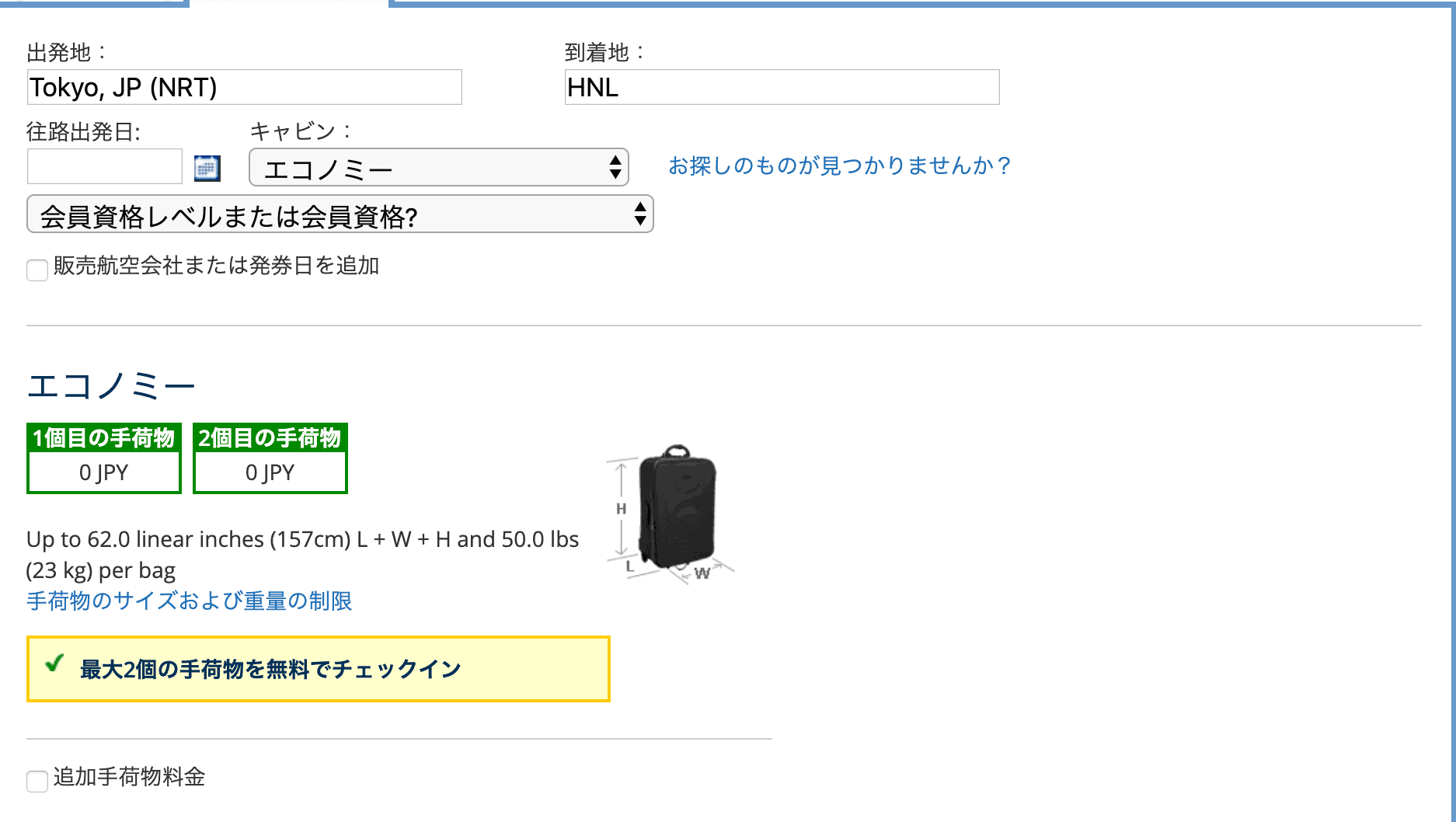Click 手荷物のサイズおよび重量の制限 link
Image resolution: width=1456 pixels, height=822 pixels.
coord(189,601)
